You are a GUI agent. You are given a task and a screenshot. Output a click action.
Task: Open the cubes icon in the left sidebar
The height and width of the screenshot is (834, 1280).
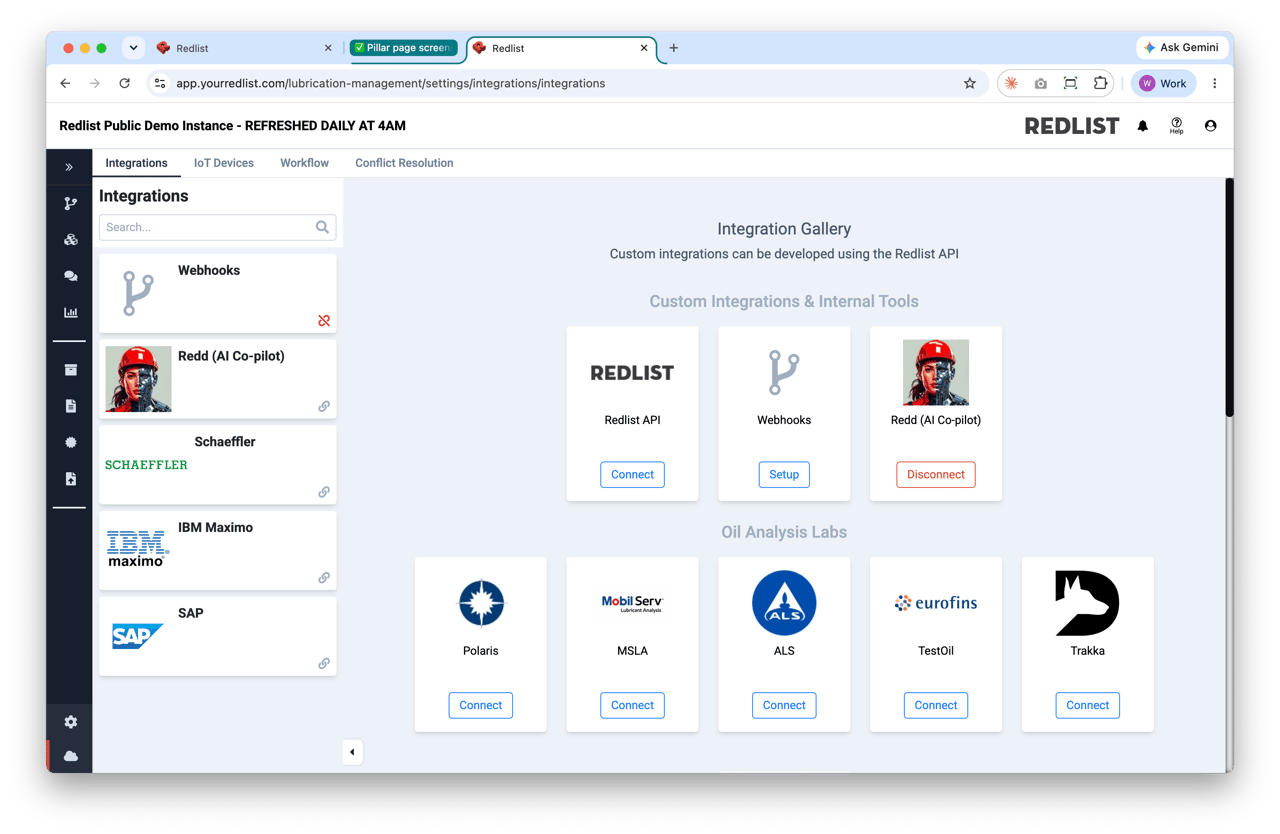point(70,240)
